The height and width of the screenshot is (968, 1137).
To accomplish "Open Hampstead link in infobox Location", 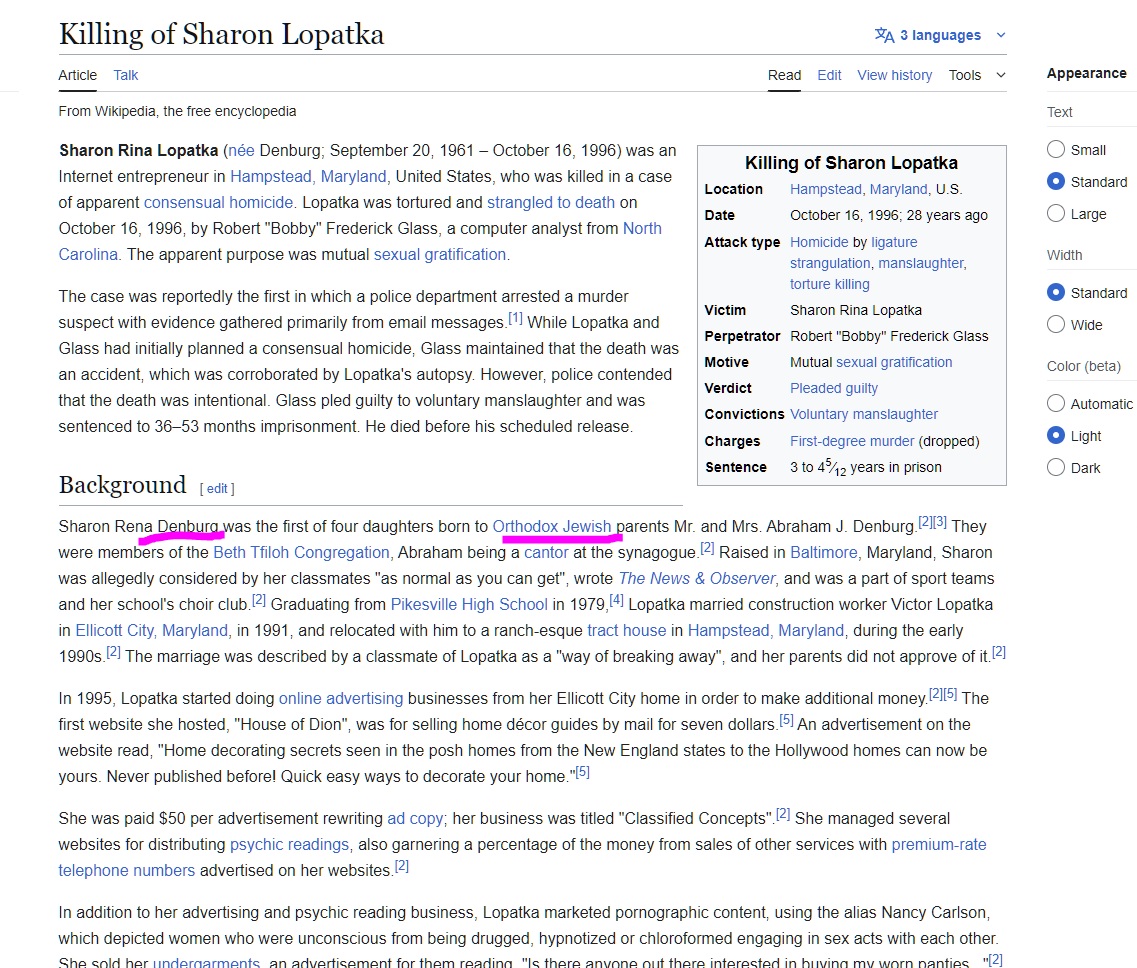I will point(825,189).
